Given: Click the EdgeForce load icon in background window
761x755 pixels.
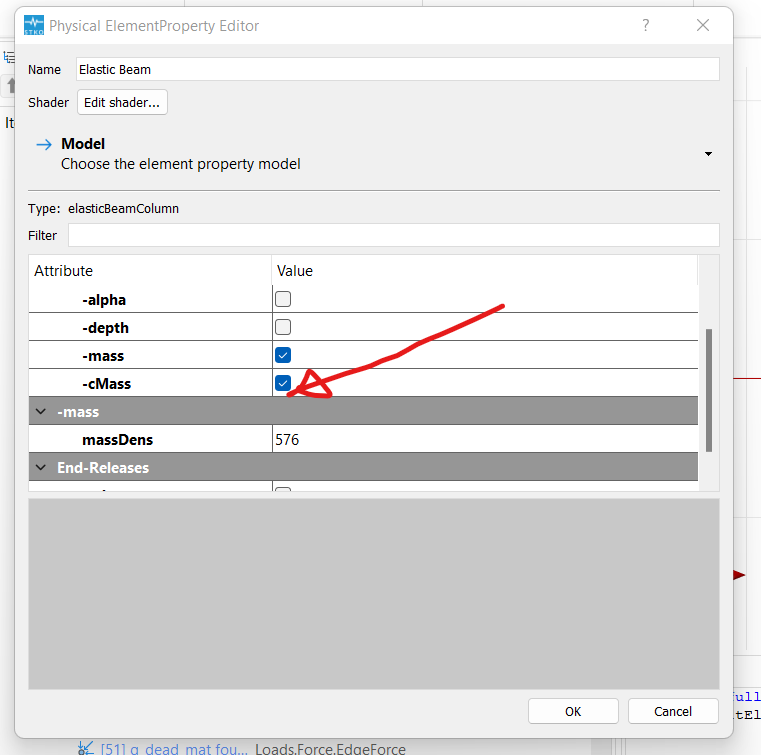Looking at the screenshot, I should point(86,749).
